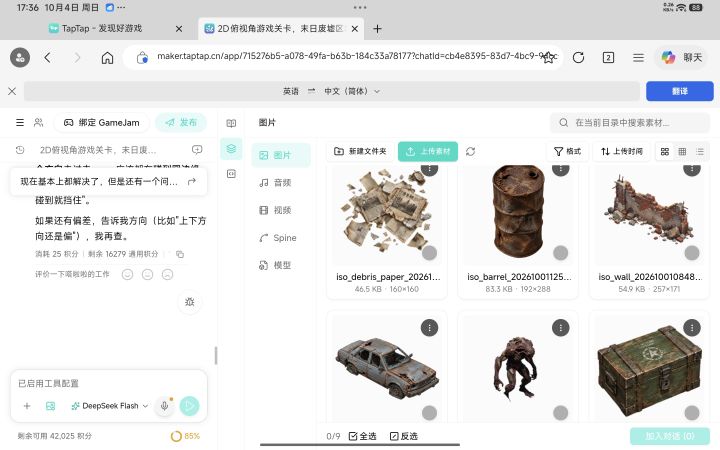Select the 视频 video category

pyautogui.click(x=281, y=210)
